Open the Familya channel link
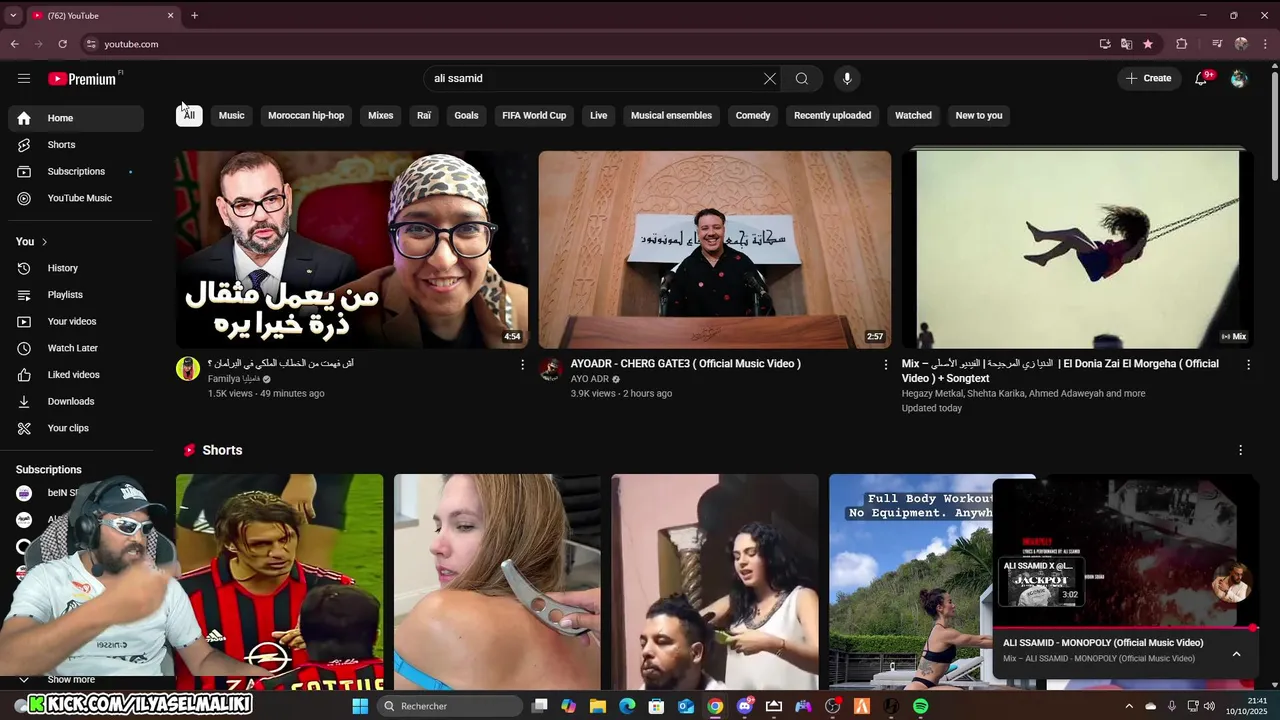The image size is (1280, 720). tap(234, 379)
